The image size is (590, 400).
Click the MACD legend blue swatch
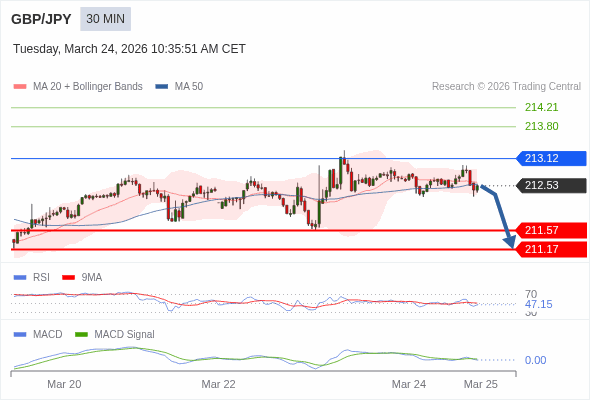pyautogui.click(x=20, y=335)
